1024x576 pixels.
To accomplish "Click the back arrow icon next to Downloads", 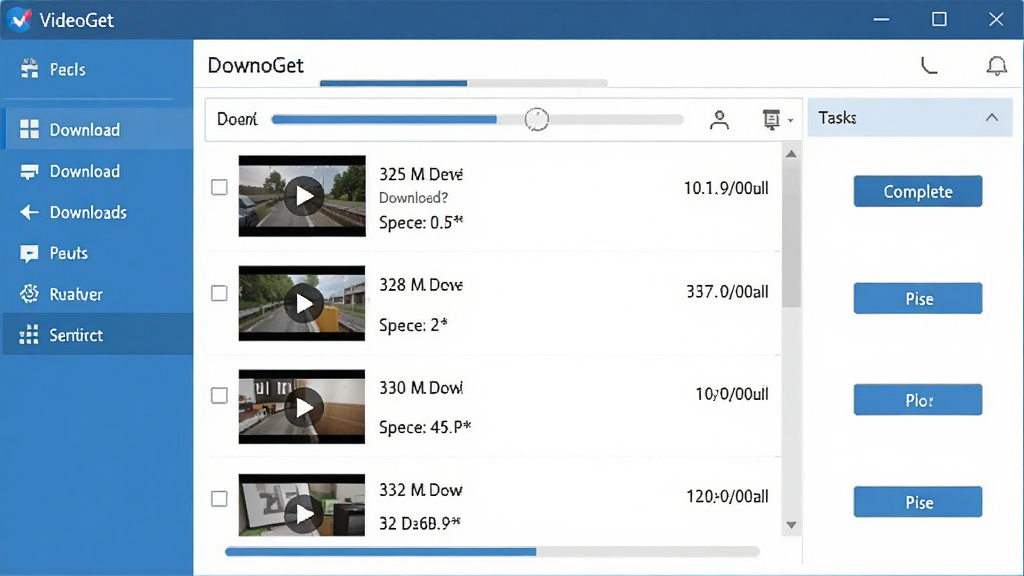I will [29, 212].
